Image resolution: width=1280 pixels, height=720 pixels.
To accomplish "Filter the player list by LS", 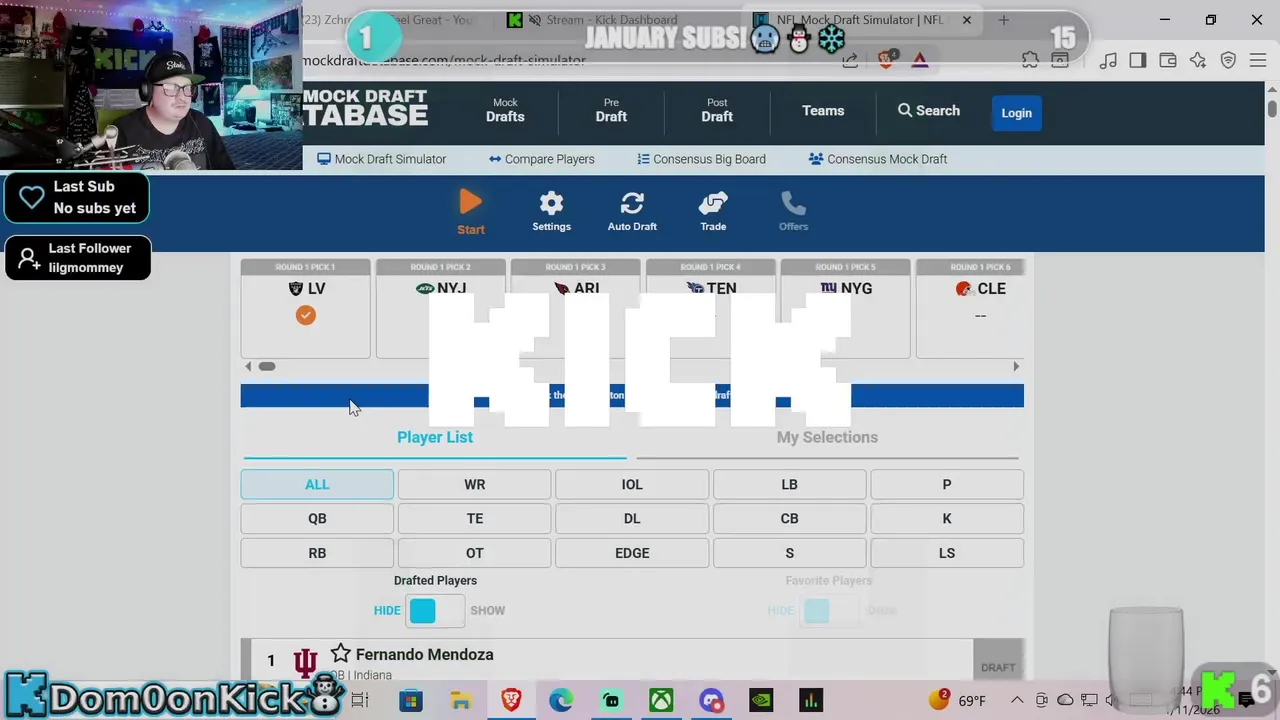I will [x=946, y=553].
